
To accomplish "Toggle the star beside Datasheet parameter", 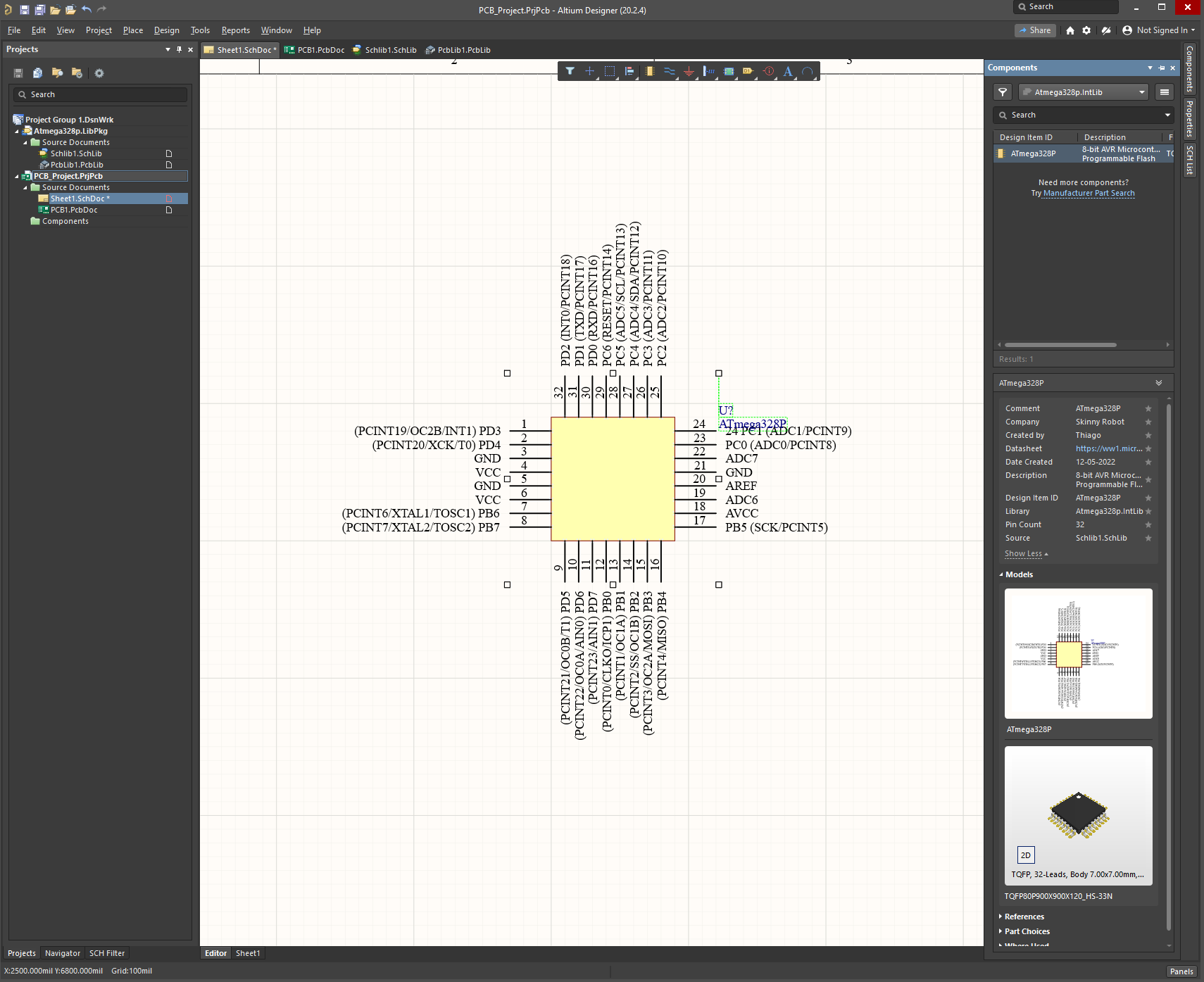I will pyautogui.click(x=1148, y=448).
